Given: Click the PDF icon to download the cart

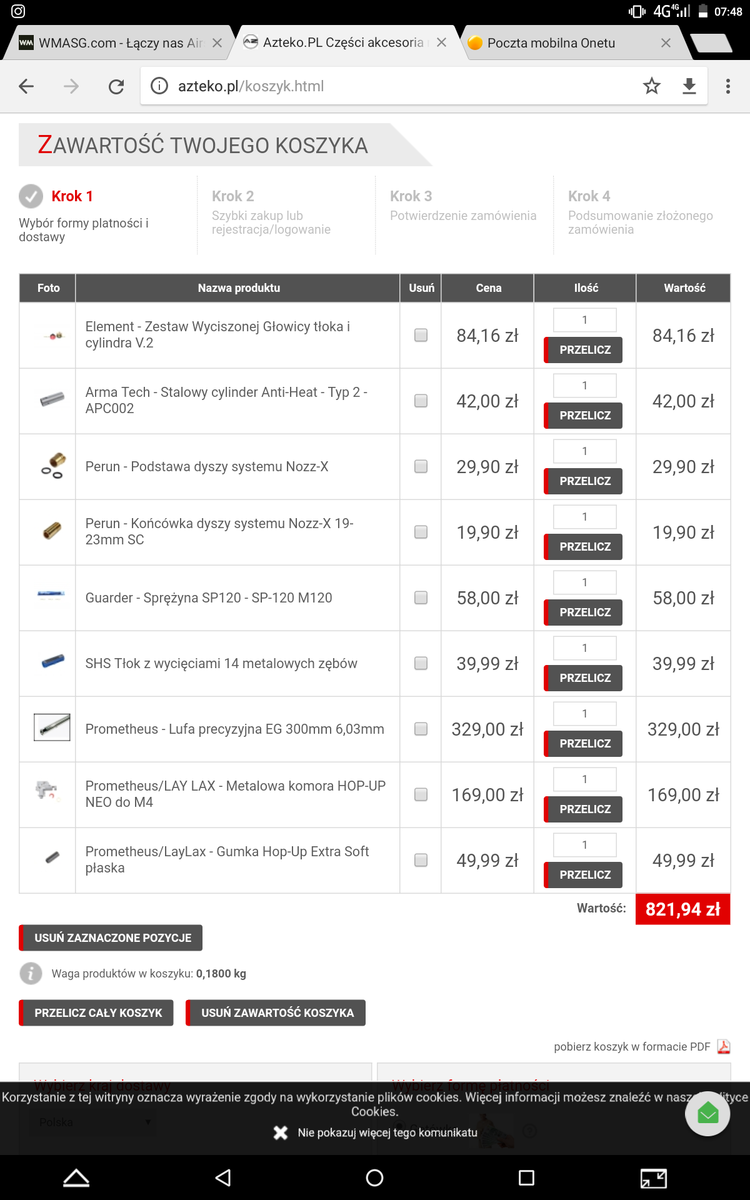Looking at the screenshot, I should pyautogui.click(x=723, y=1047).
